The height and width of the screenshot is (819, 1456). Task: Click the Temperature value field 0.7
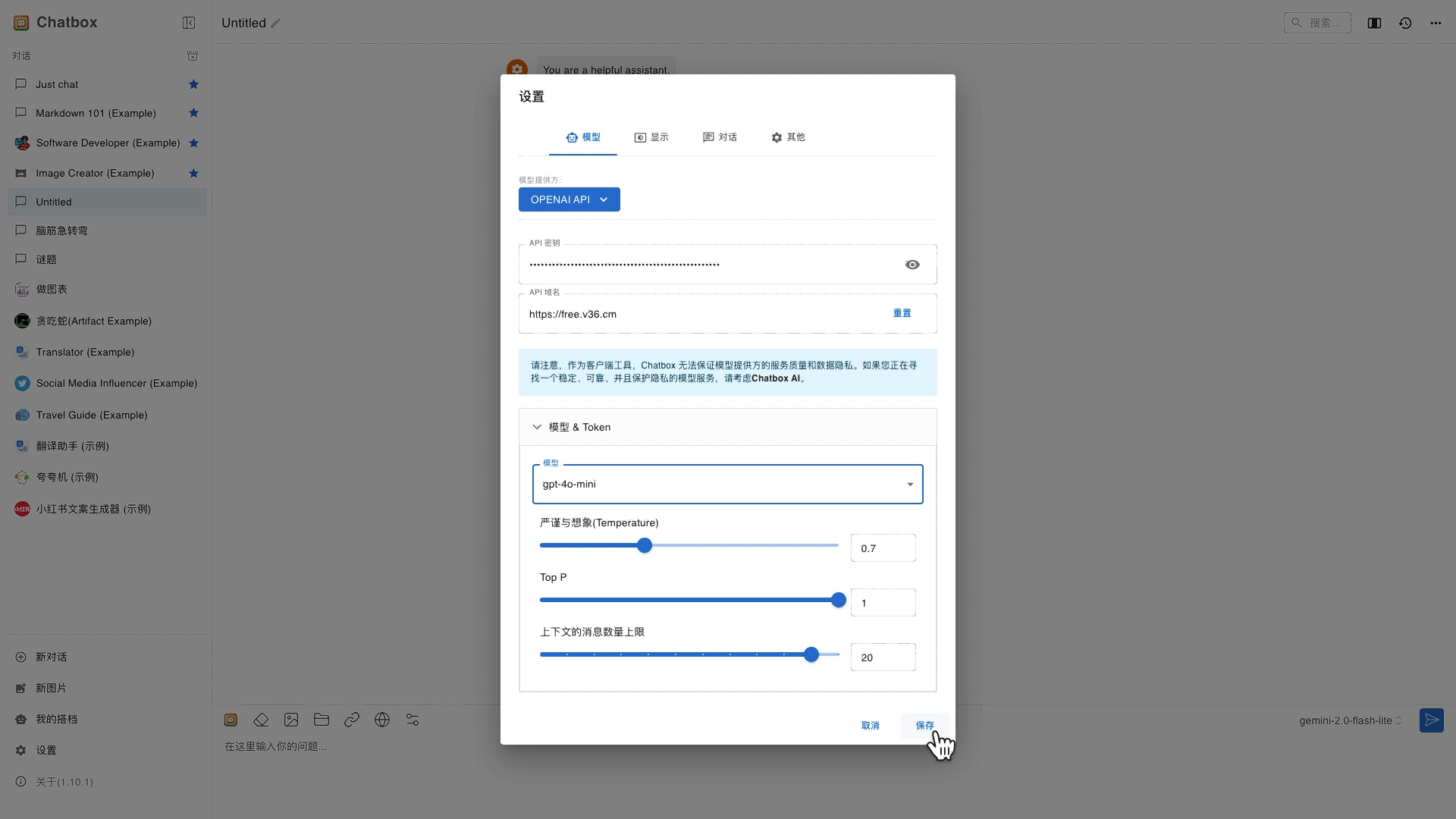coord(883,548)
